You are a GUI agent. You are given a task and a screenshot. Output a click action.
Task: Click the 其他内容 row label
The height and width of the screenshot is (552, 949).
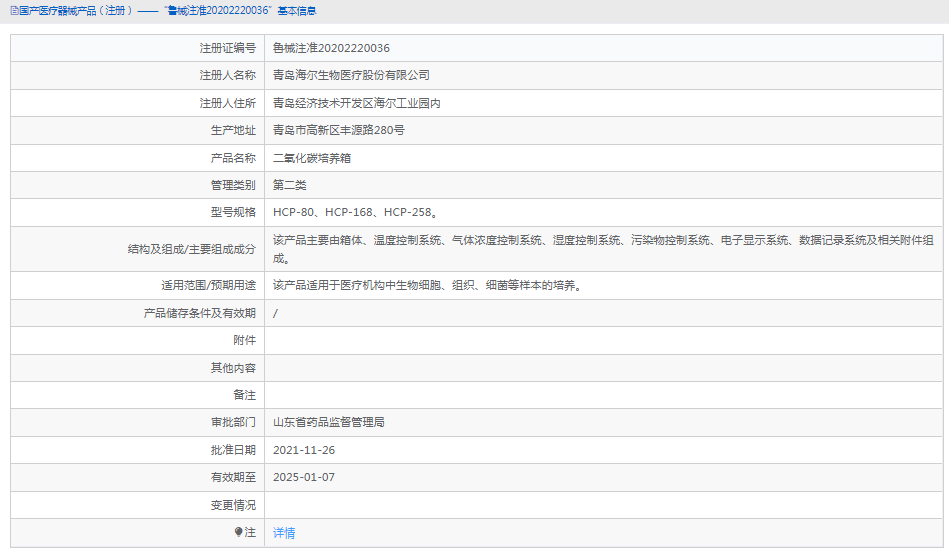[233, 368]
